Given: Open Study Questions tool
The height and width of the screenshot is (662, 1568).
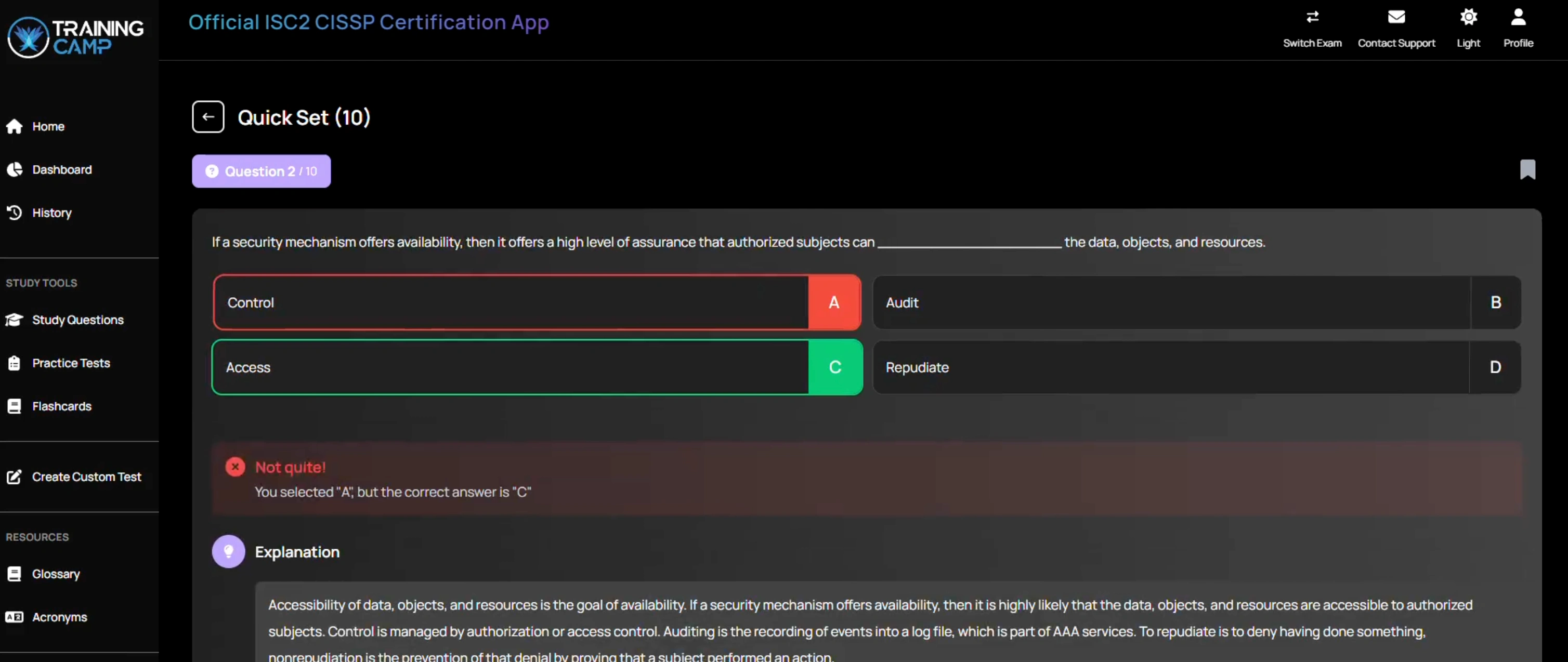Looking at the screenshot, I should (x=77, y=320).
